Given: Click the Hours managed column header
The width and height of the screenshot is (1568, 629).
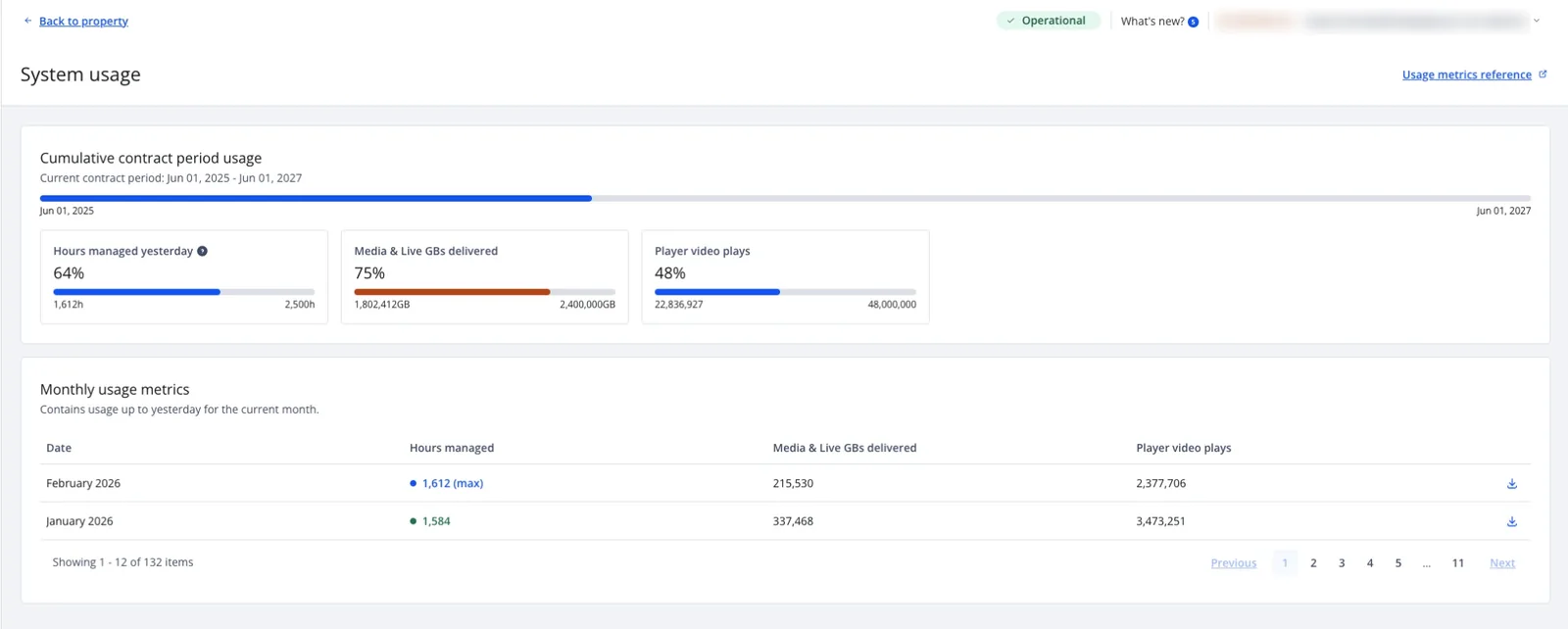Looking at the screenshot, I should pyautogui.click(x=452, y=448).
